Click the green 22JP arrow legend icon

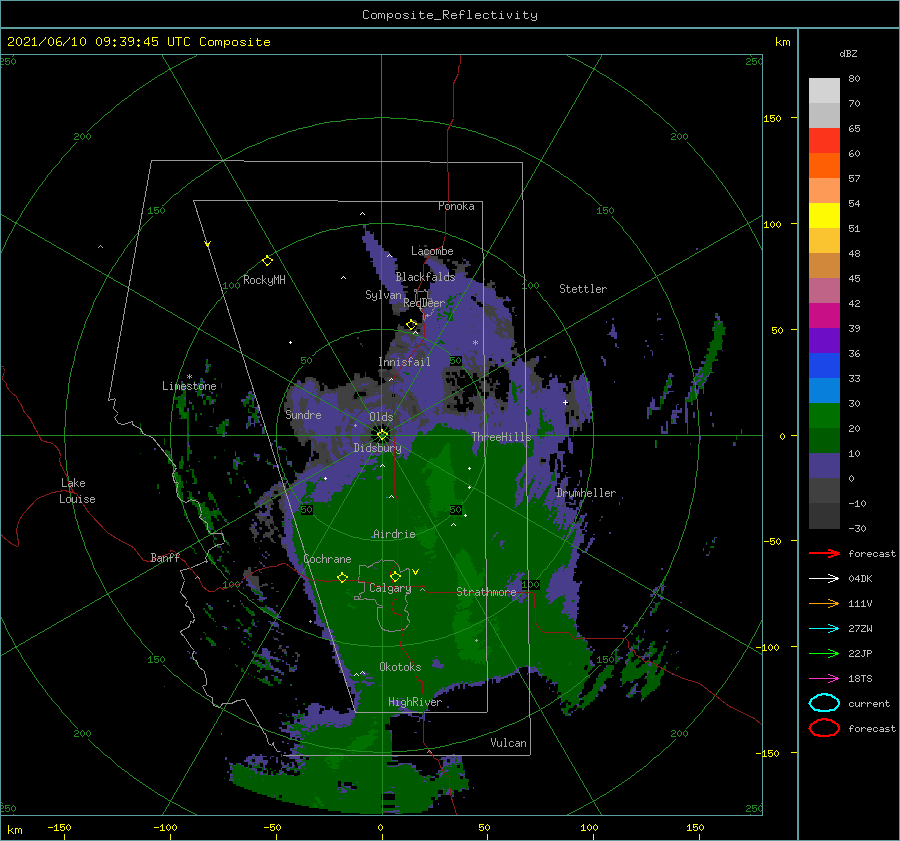(824, 653)
